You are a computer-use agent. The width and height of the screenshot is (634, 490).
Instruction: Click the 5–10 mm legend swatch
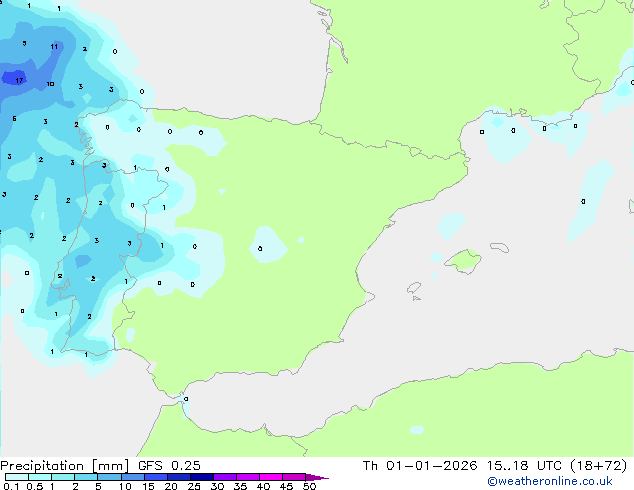[109, 477]
